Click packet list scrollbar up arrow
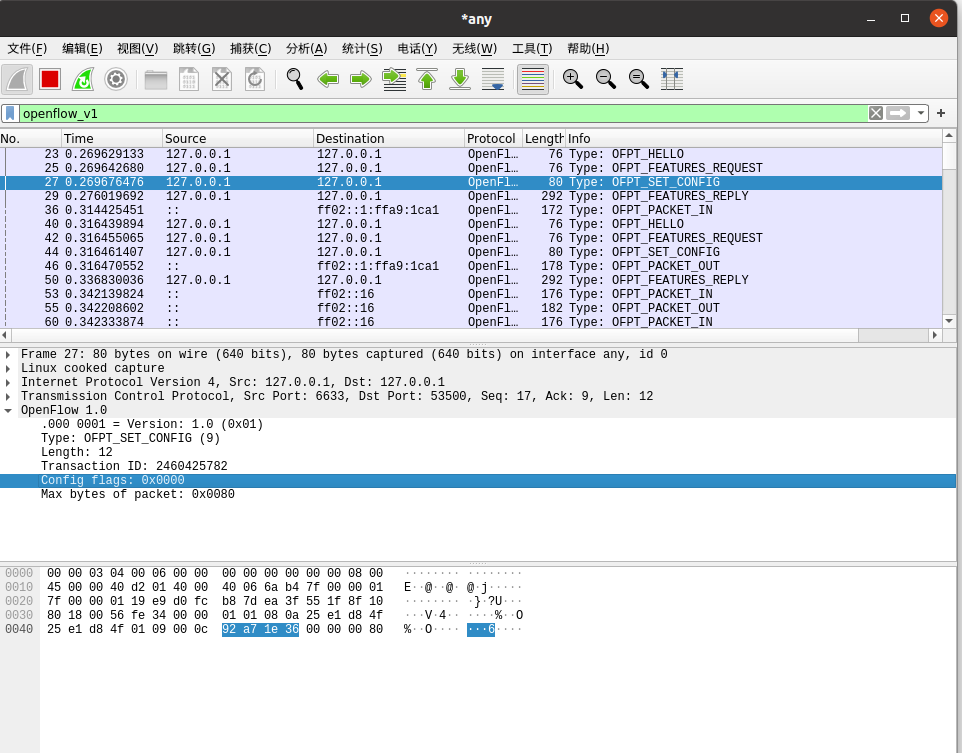The image size is (962, 753). pos(949,135)
